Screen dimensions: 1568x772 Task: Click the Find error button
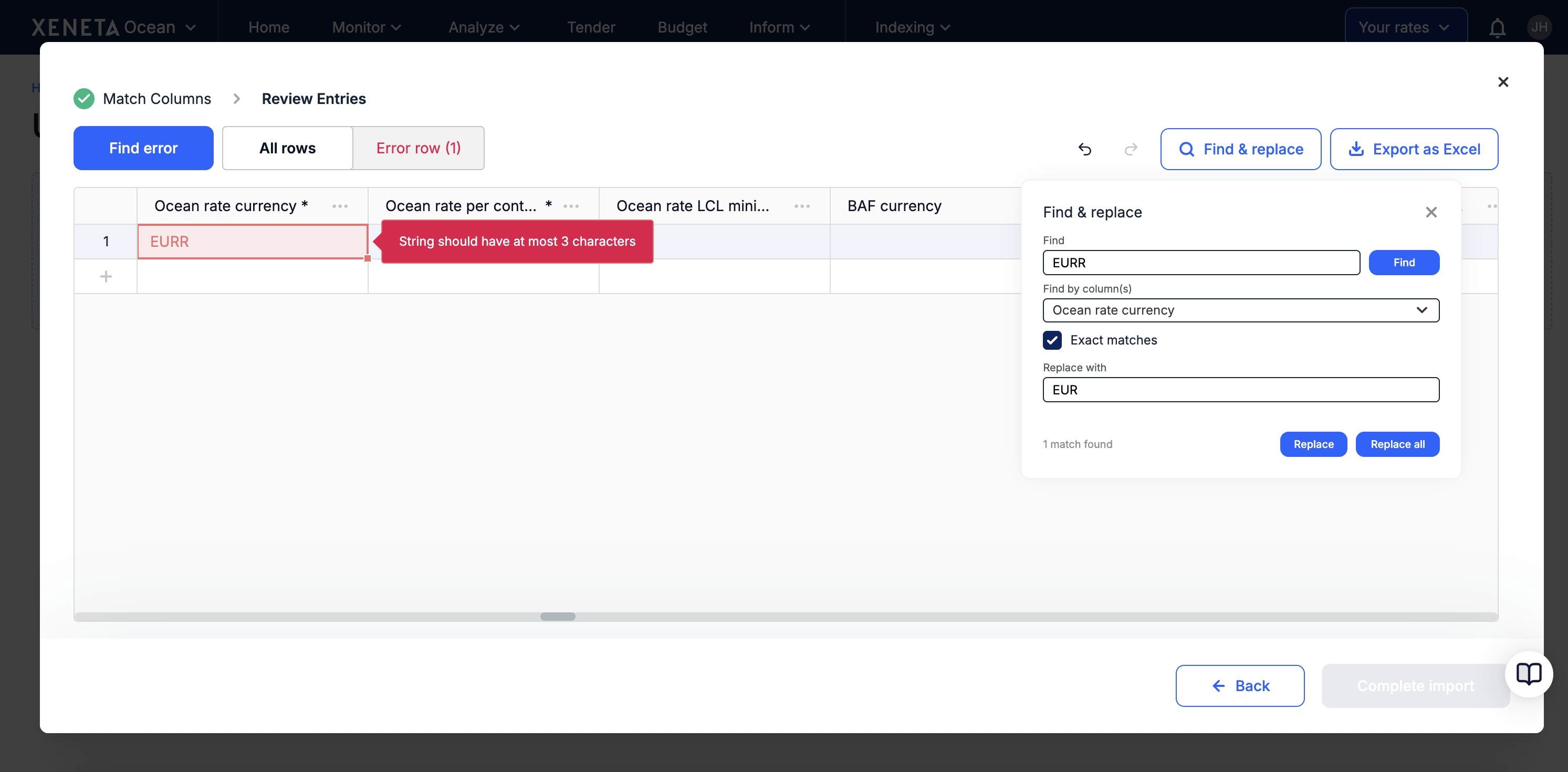(143, 148)
